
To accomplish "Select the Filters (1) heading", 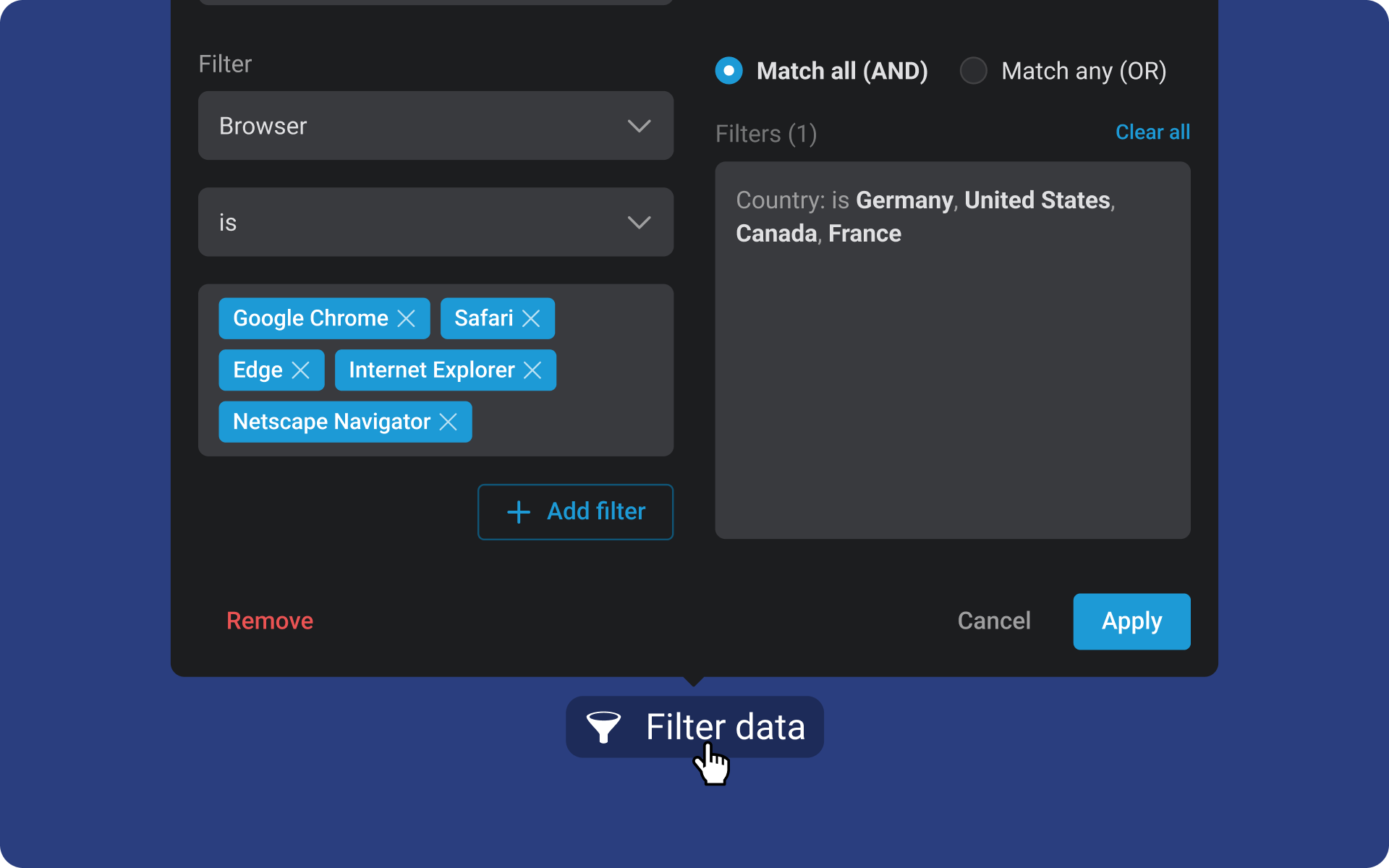I will pyautogui.click(x=766, y=133).
